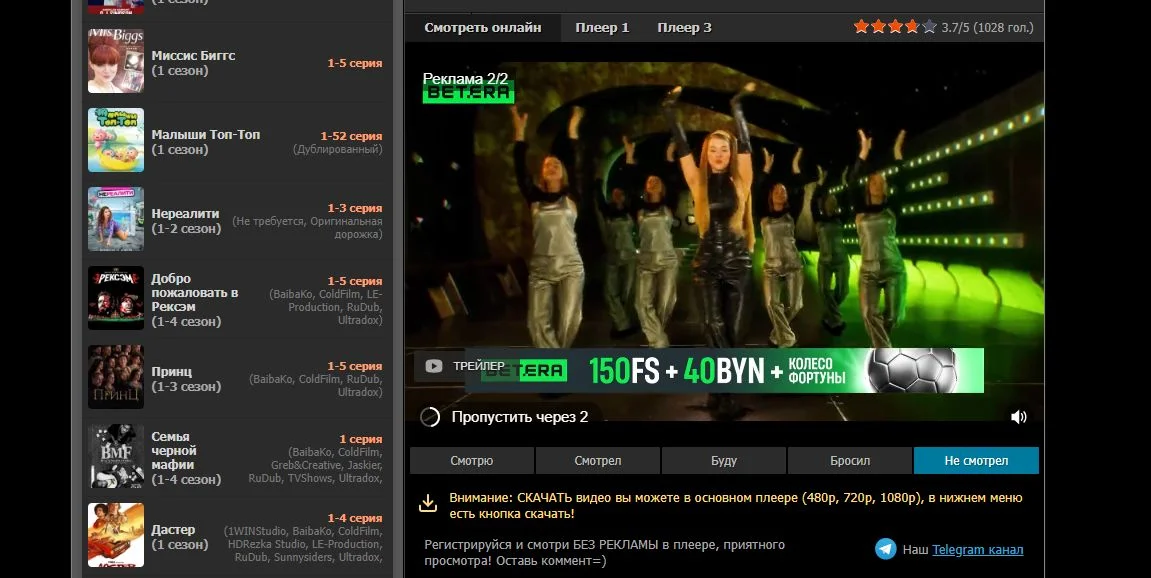This screenshot has height=578, width=1151.
Task: Open the Telegram канал link
Action: pyautogui.click(x=978, y=549)
